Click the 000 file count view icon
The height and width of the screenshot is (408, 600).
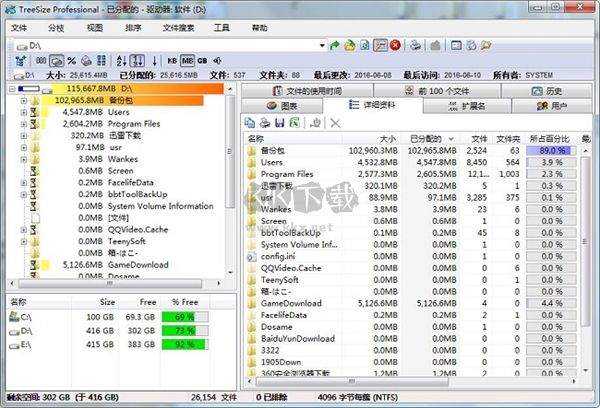point(41,60)
